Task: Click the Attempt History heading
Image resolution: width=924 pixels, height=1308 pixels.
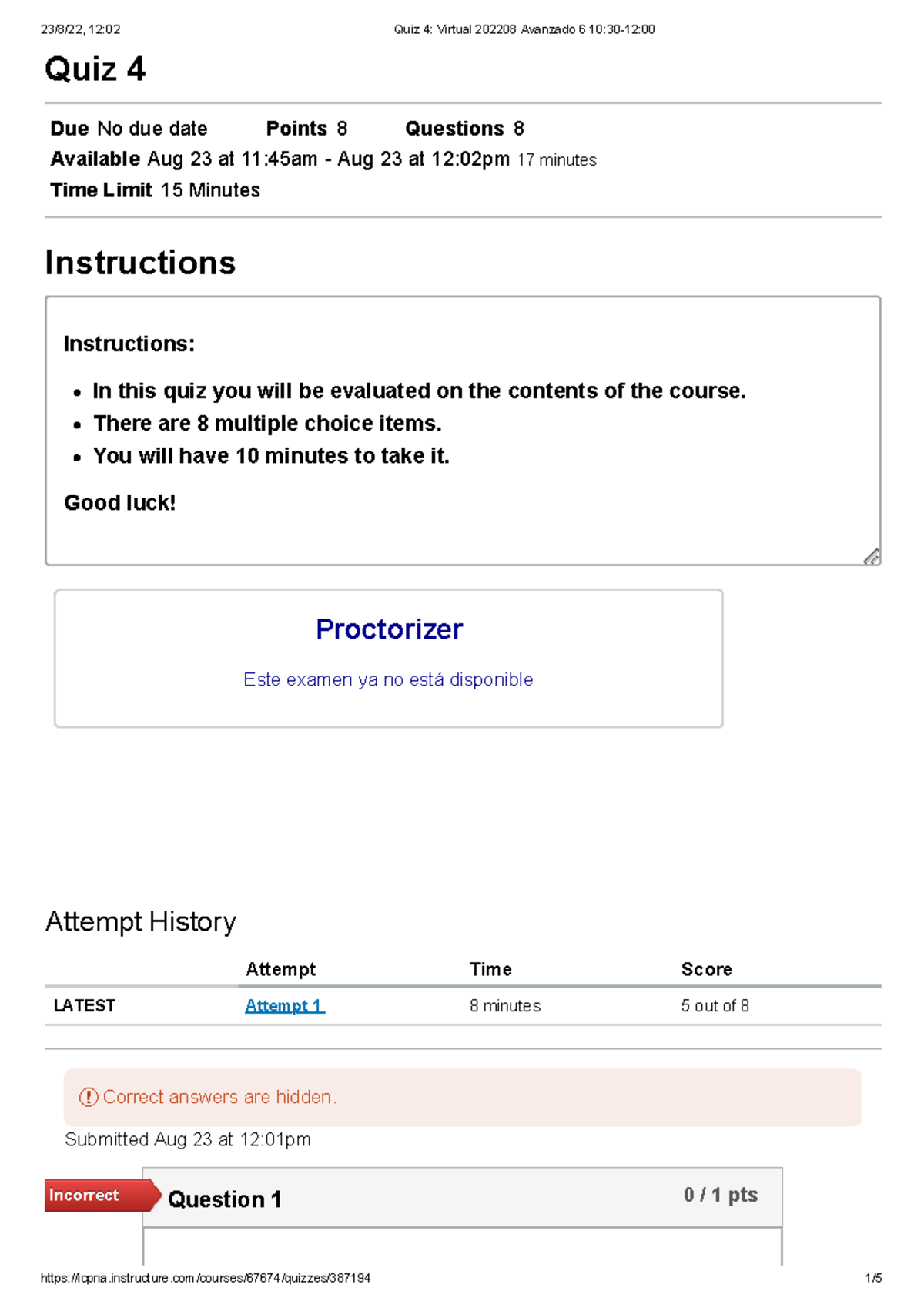Action: pos(140,922)
